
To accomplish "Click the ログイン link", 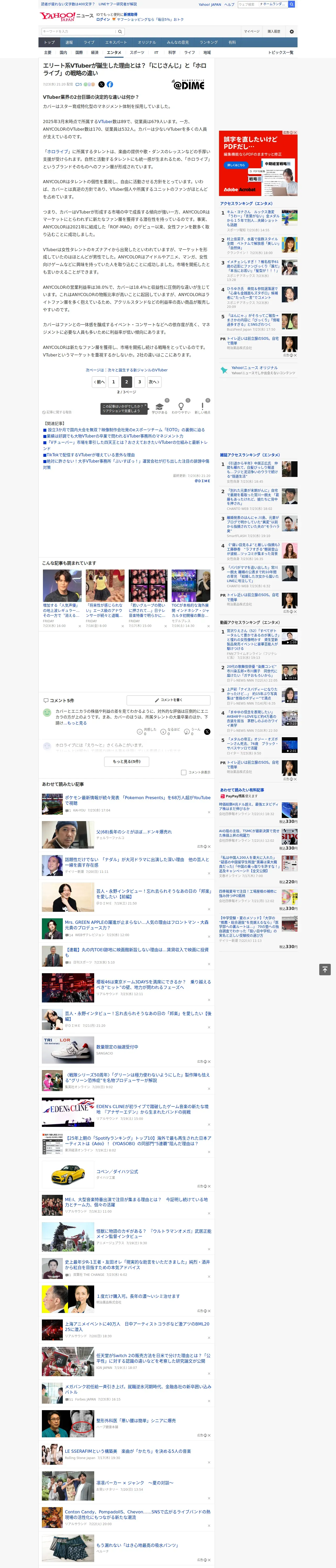I will point(103,20).
